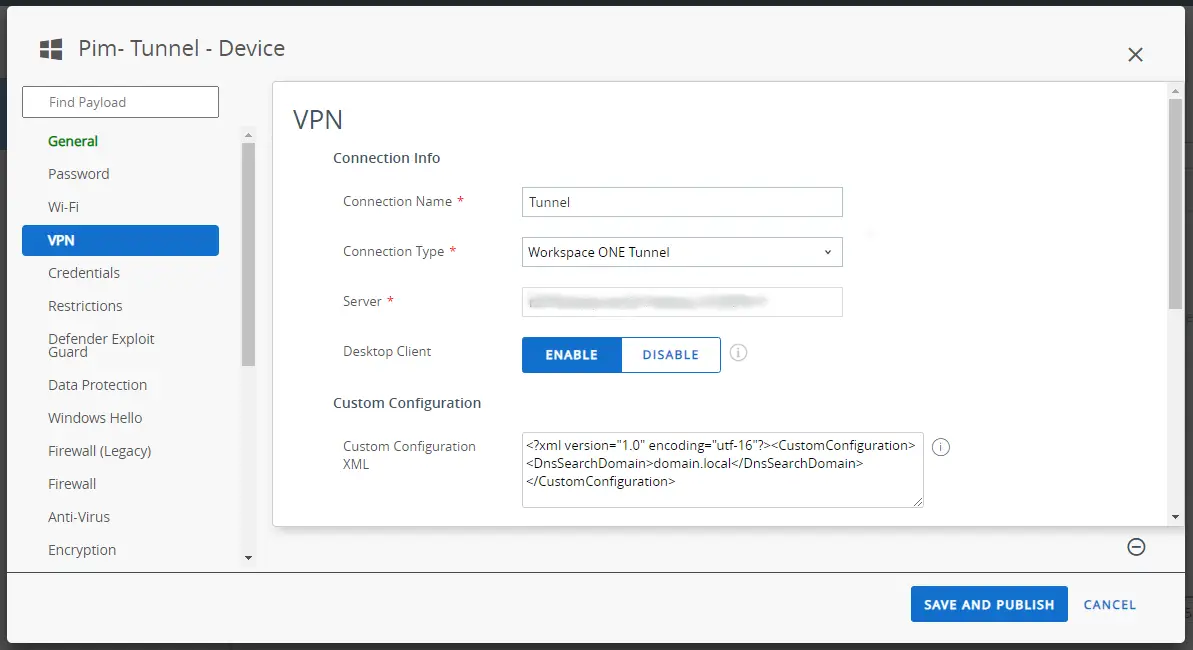Click the VPN page heading

pyautogui.click(x=318, y=119)
